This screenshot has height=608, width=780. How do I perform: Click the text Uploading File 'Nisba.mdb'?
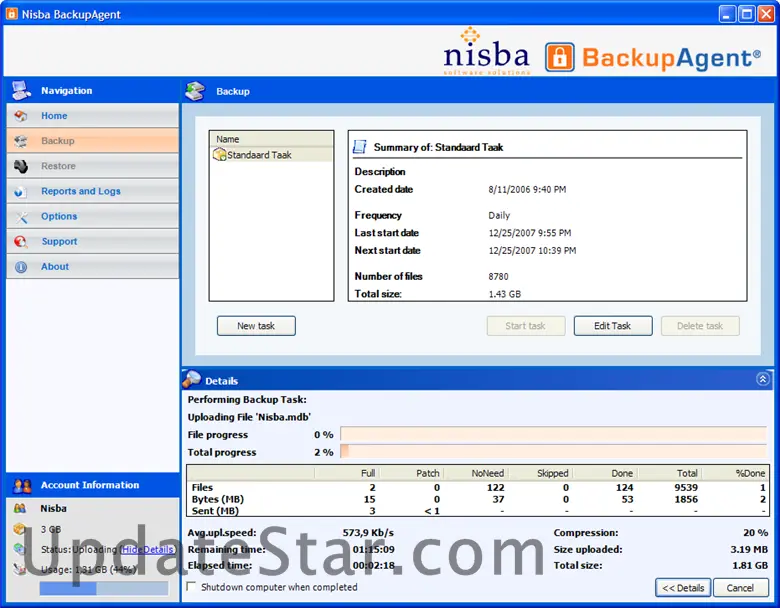coord(249,417)
